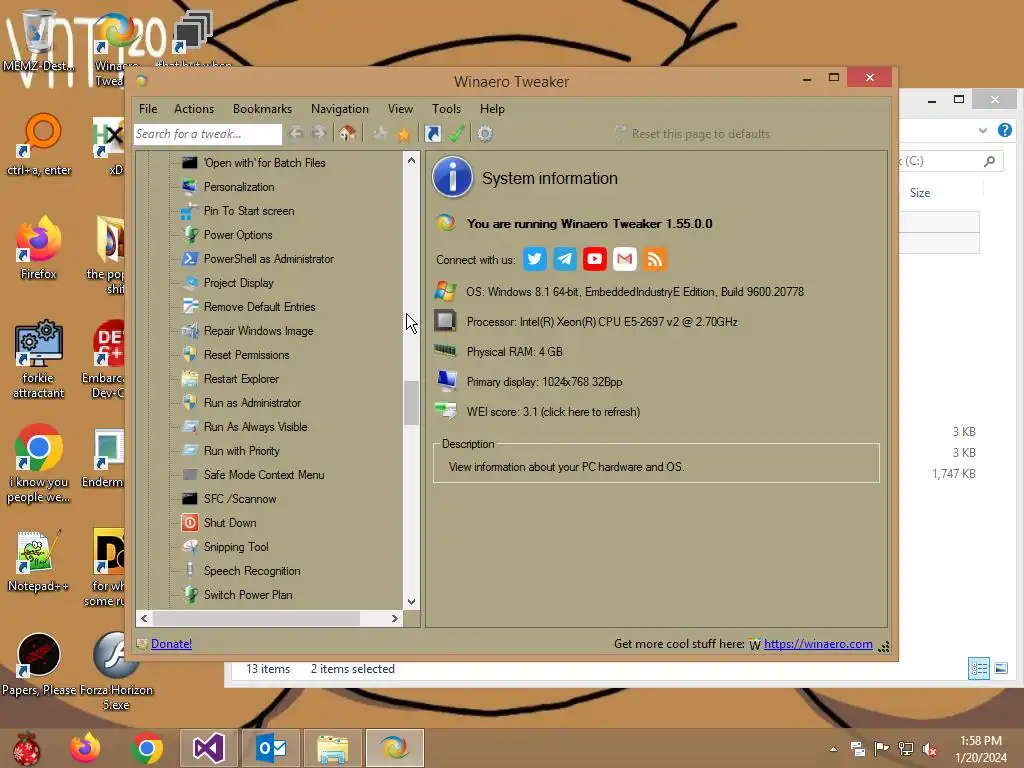
Task: Open File Explorer from the taskbar
Action: (x=332, y=748)
